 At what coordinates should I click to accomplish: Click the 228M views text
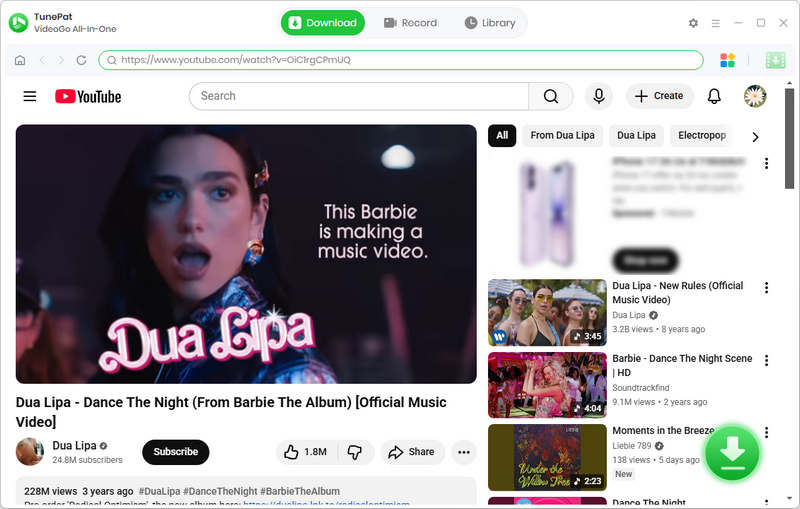[51, 491]
